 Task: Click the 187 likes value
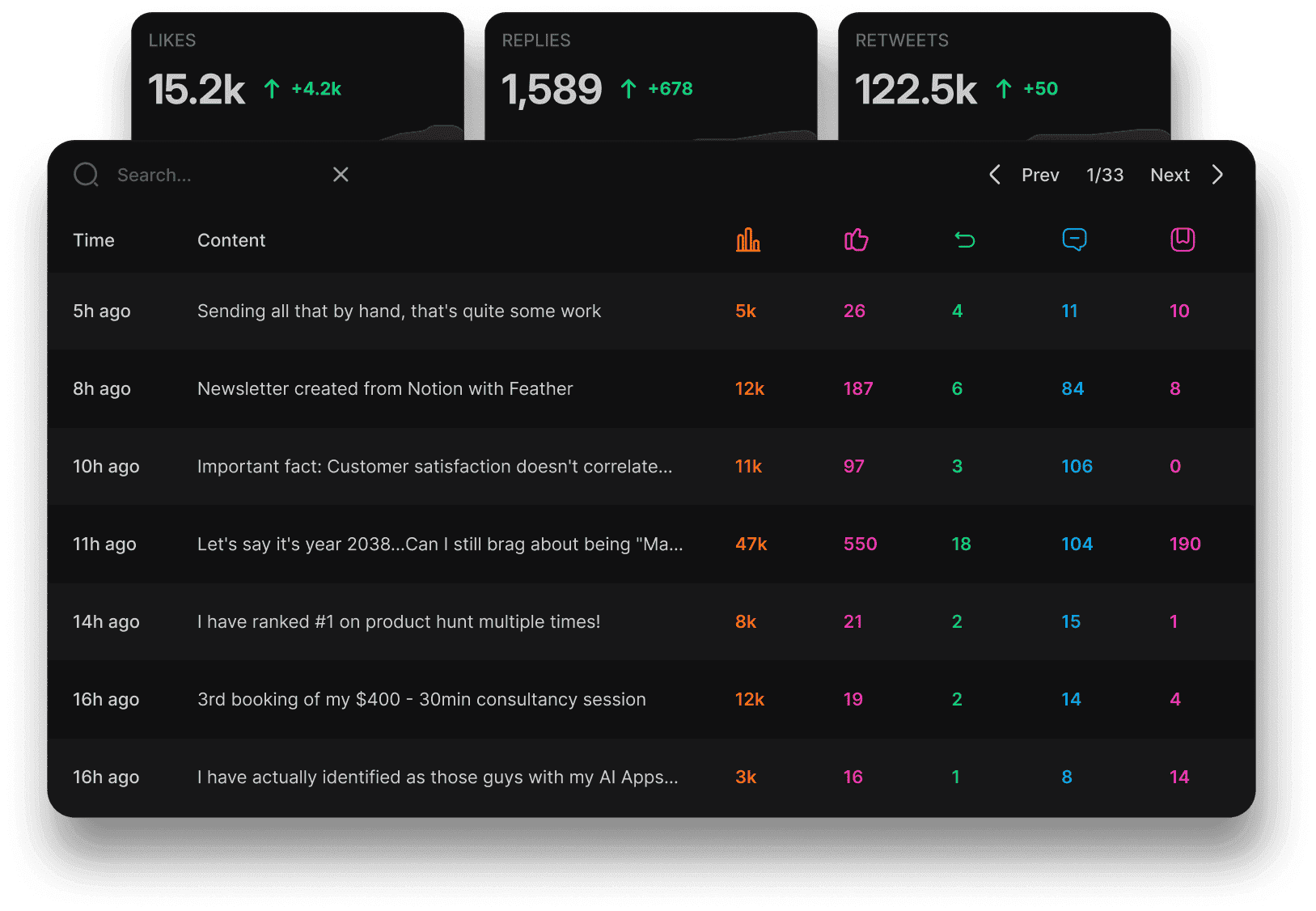point(858,388)
